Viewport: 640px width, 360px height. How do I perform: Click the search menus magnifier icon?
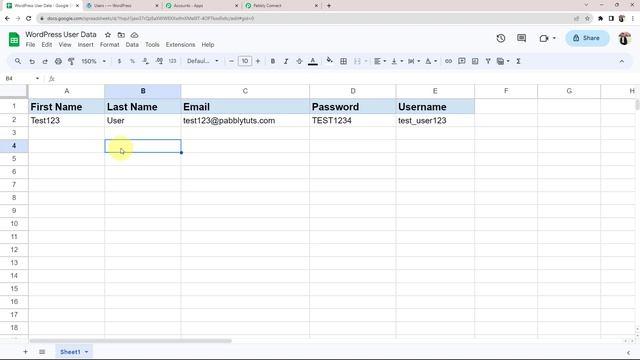tap(18, 61)
